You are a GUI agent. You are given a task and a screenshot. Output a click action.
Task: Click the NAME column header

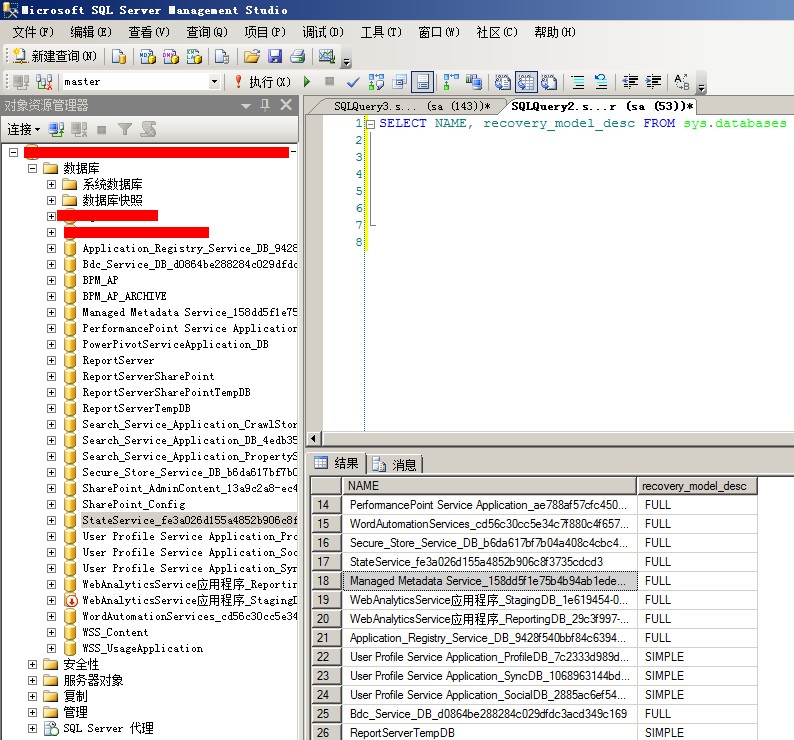489,486
